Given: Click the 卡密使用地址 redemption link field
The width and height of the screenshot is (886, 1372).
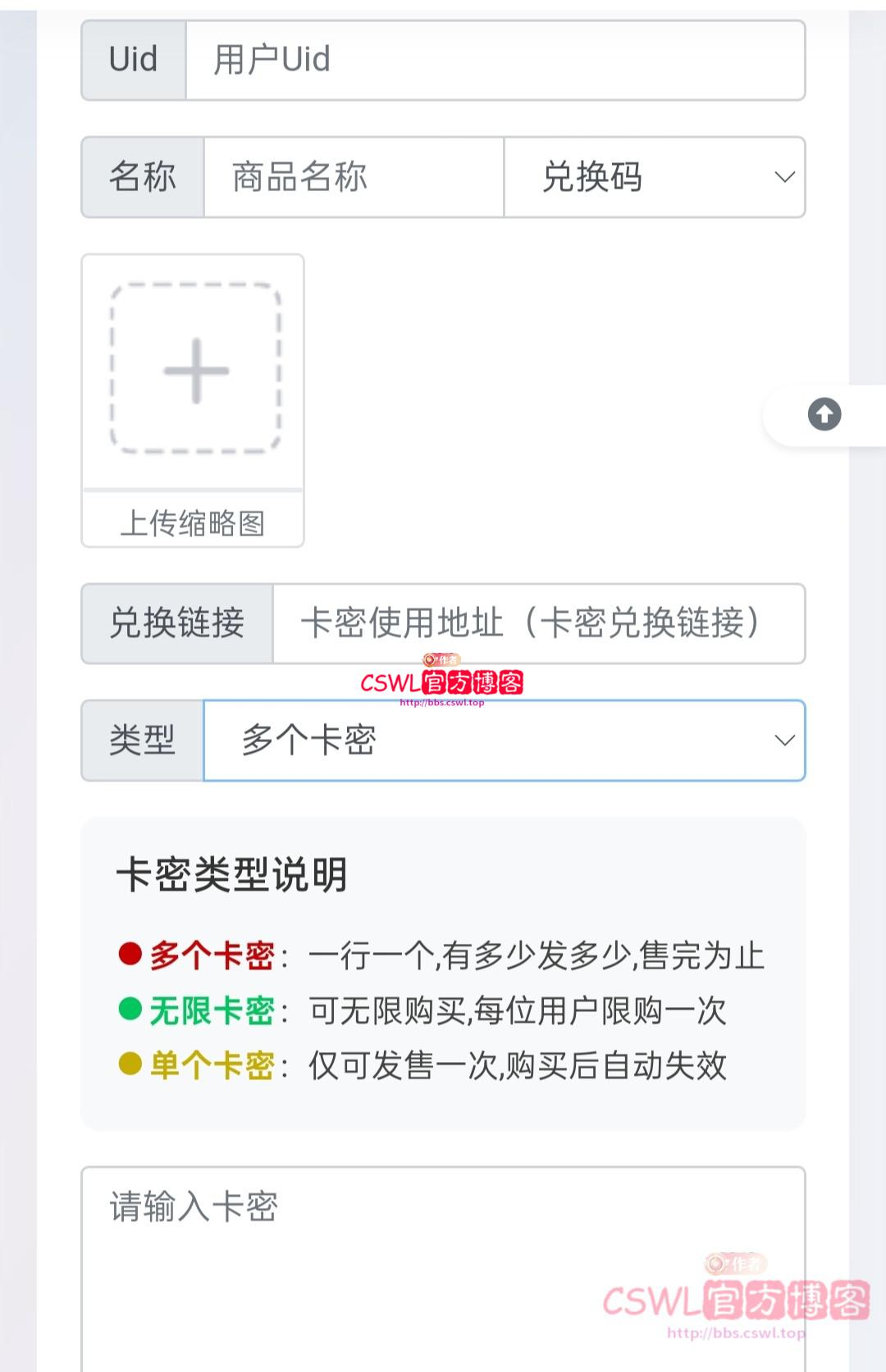Looking at the screenshot, I should tap(538, 623).
